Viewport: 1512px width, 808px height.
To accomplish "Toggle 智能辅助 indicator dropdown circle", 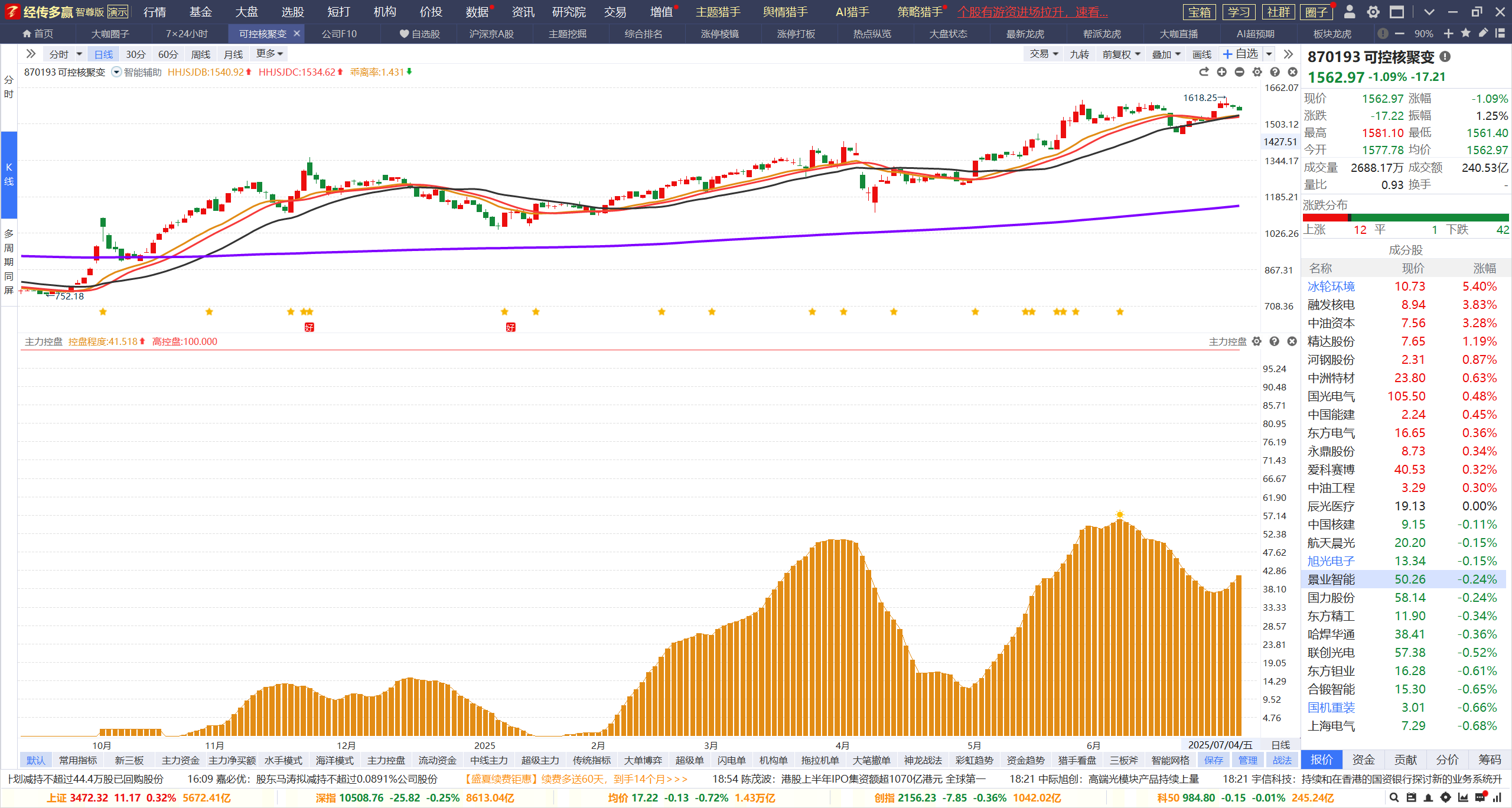I will [x=116, y=72].
